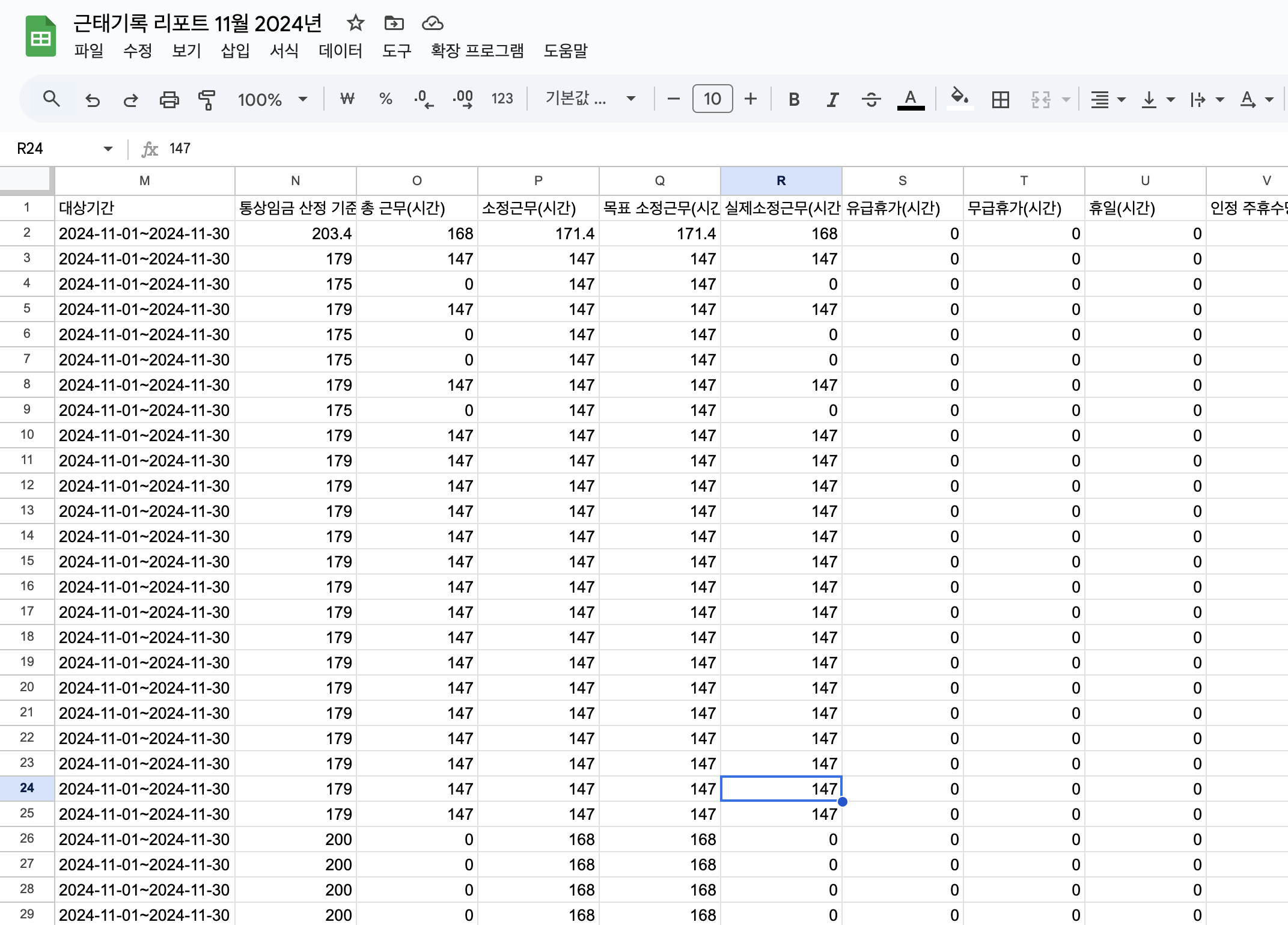The width and height of the screenshot is (1288, 925).
Task: Select the paint format roller icon
Action: (x=207, y=99)
